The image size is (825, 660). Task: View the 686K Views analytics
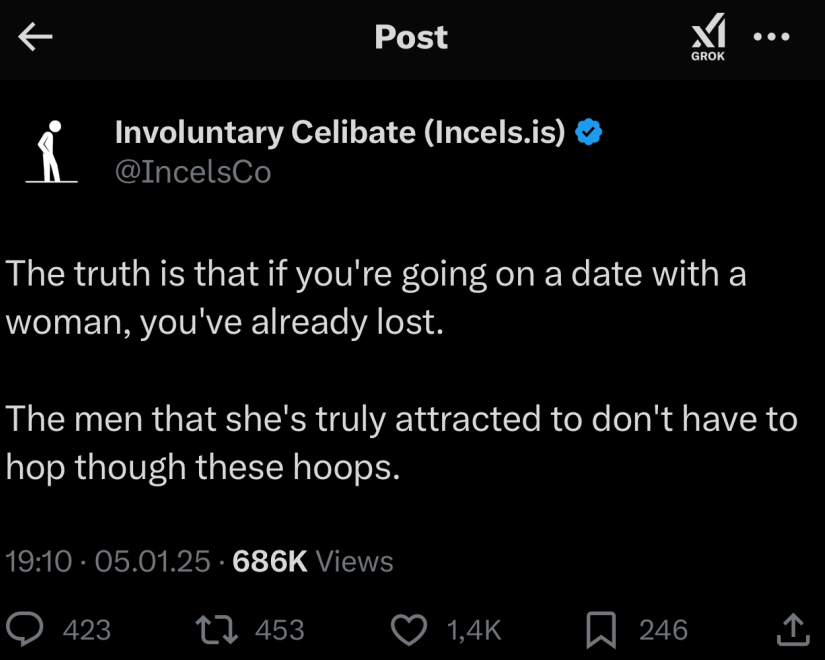click(x=311, y=562)
